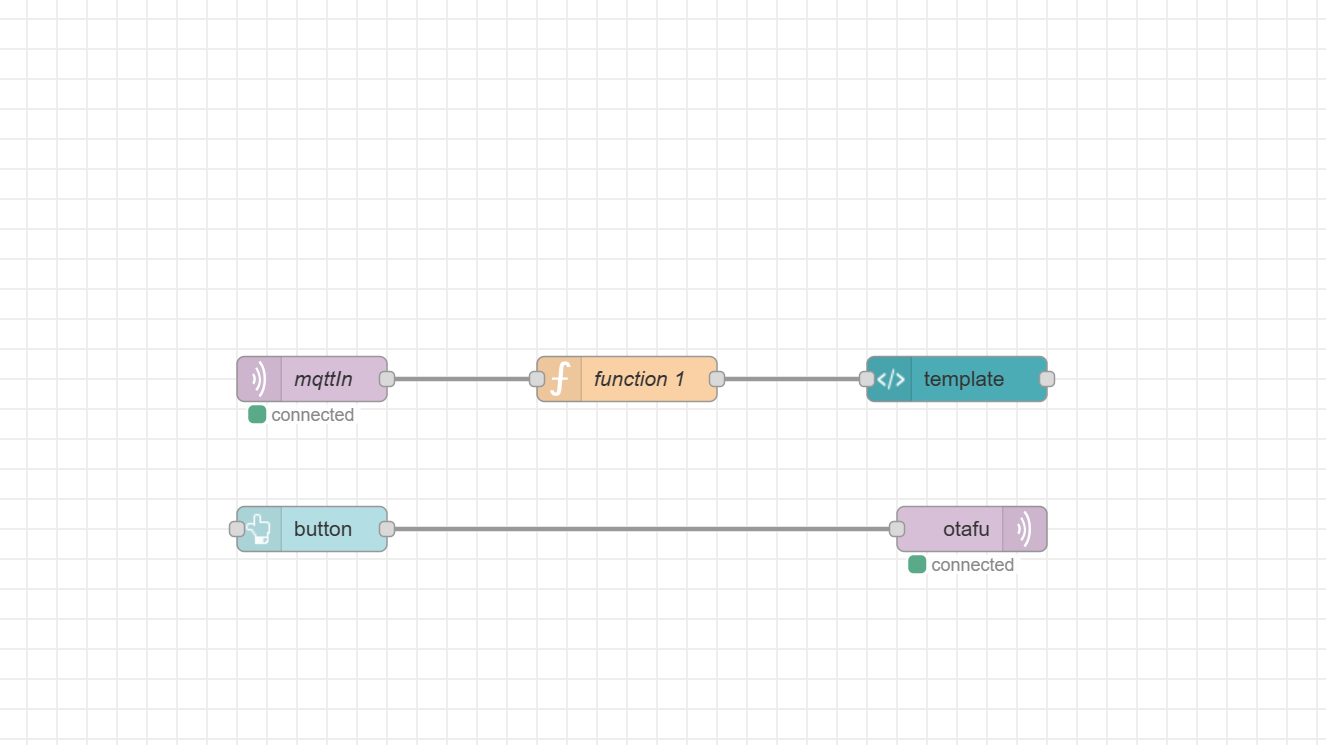Select the button node label
The width and height of the screenshot is (1326, 745).
tap(323, 529)
